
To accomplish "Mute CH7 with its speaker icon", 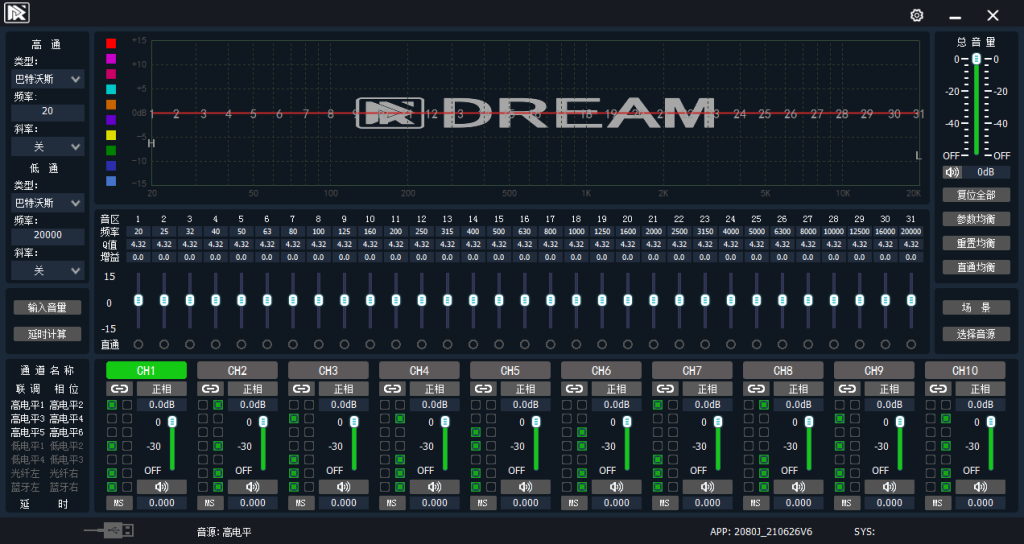I will click(707, 487).
